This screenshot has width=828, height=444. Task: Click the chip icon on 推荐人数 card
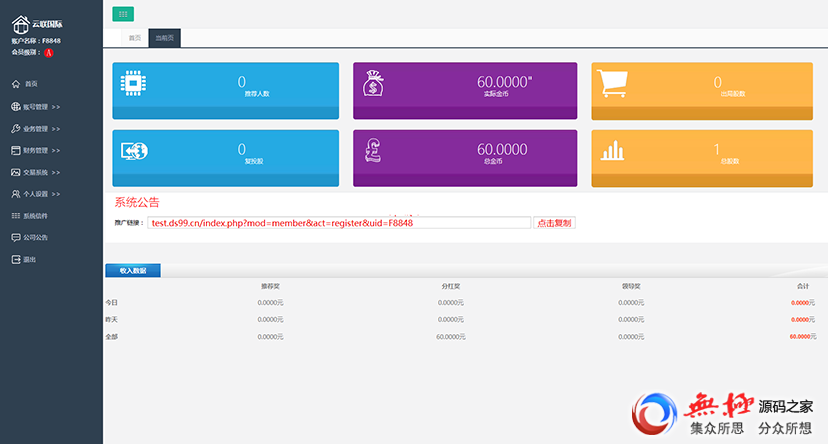(133, 83)
